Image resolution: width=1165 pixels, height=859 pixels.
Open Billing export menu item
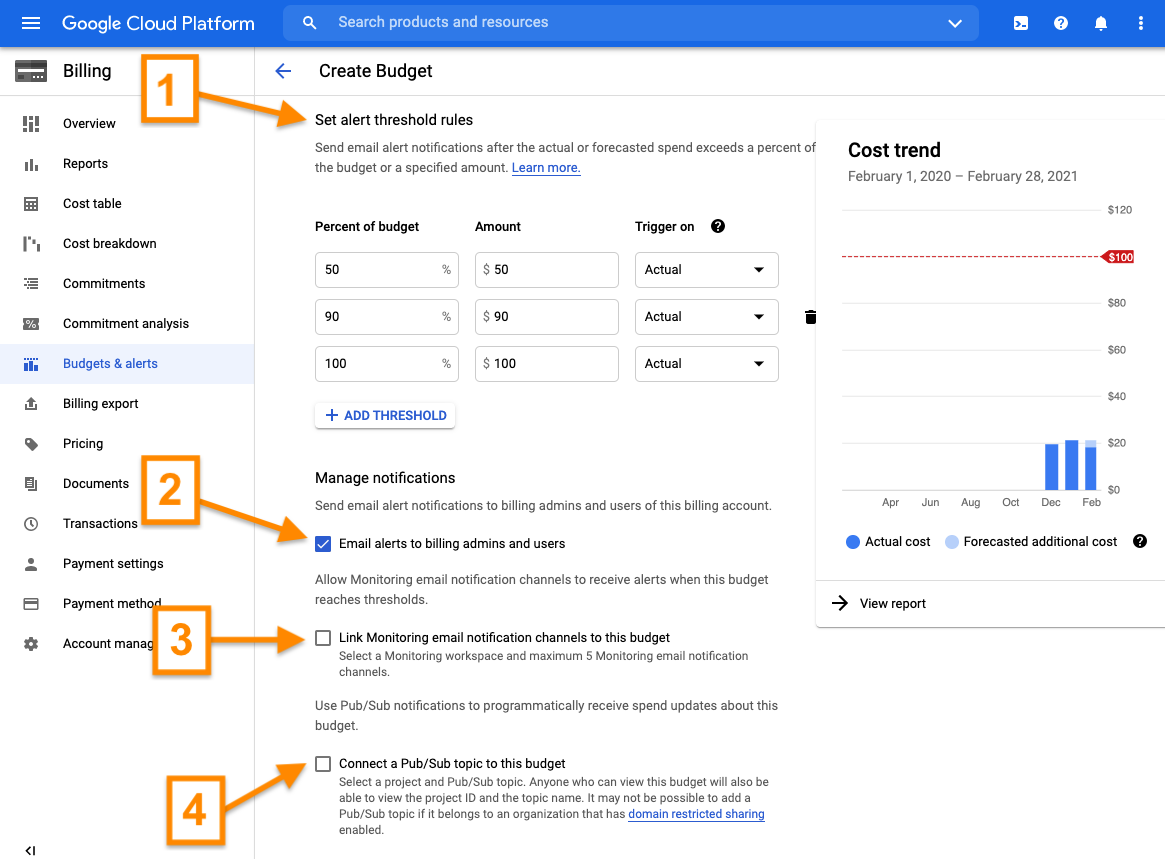coord(127,404)
